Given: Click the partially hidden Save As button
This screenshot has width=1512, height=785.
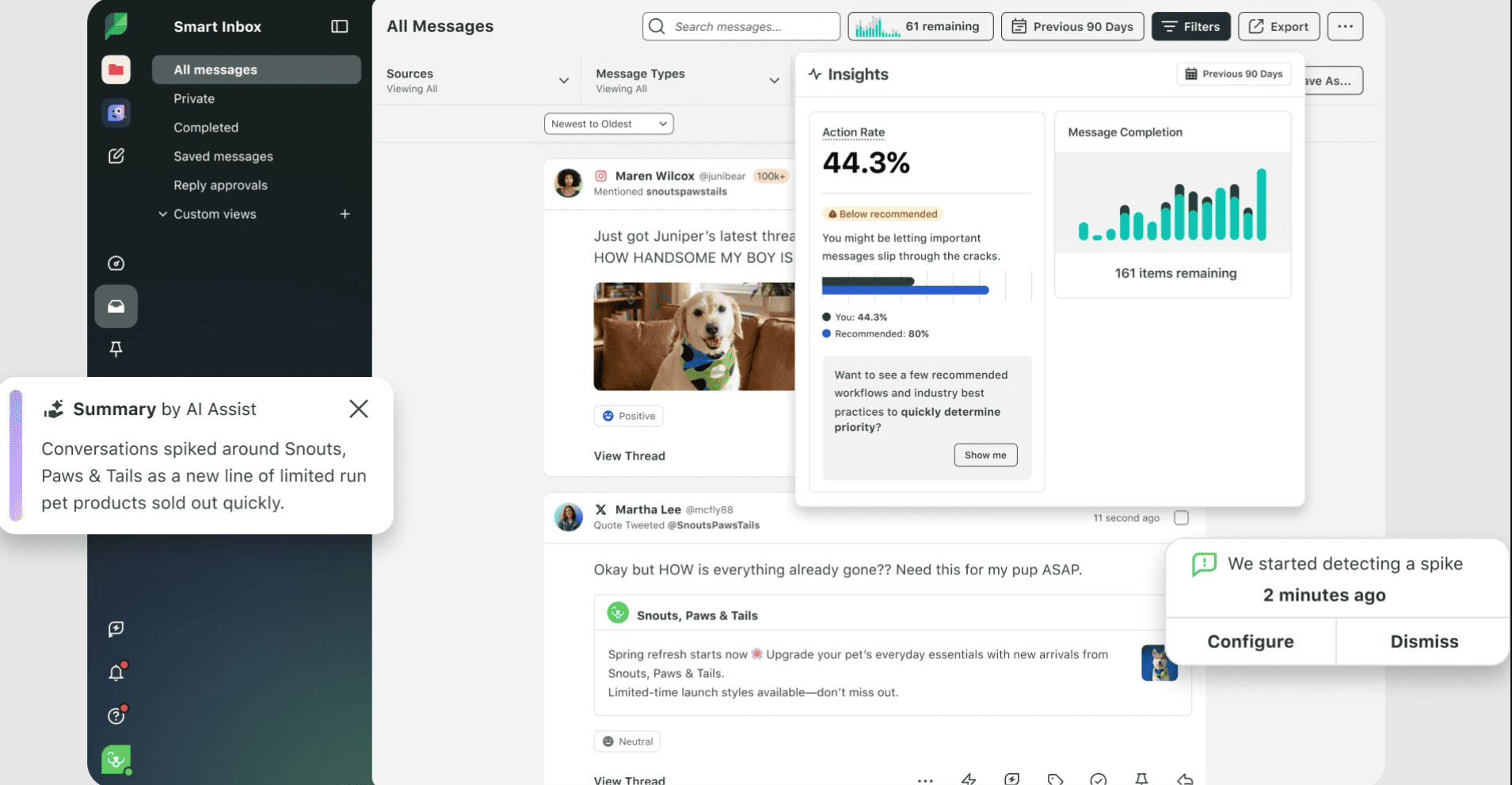Looking at the screenshot, I should click(1334, 80).
